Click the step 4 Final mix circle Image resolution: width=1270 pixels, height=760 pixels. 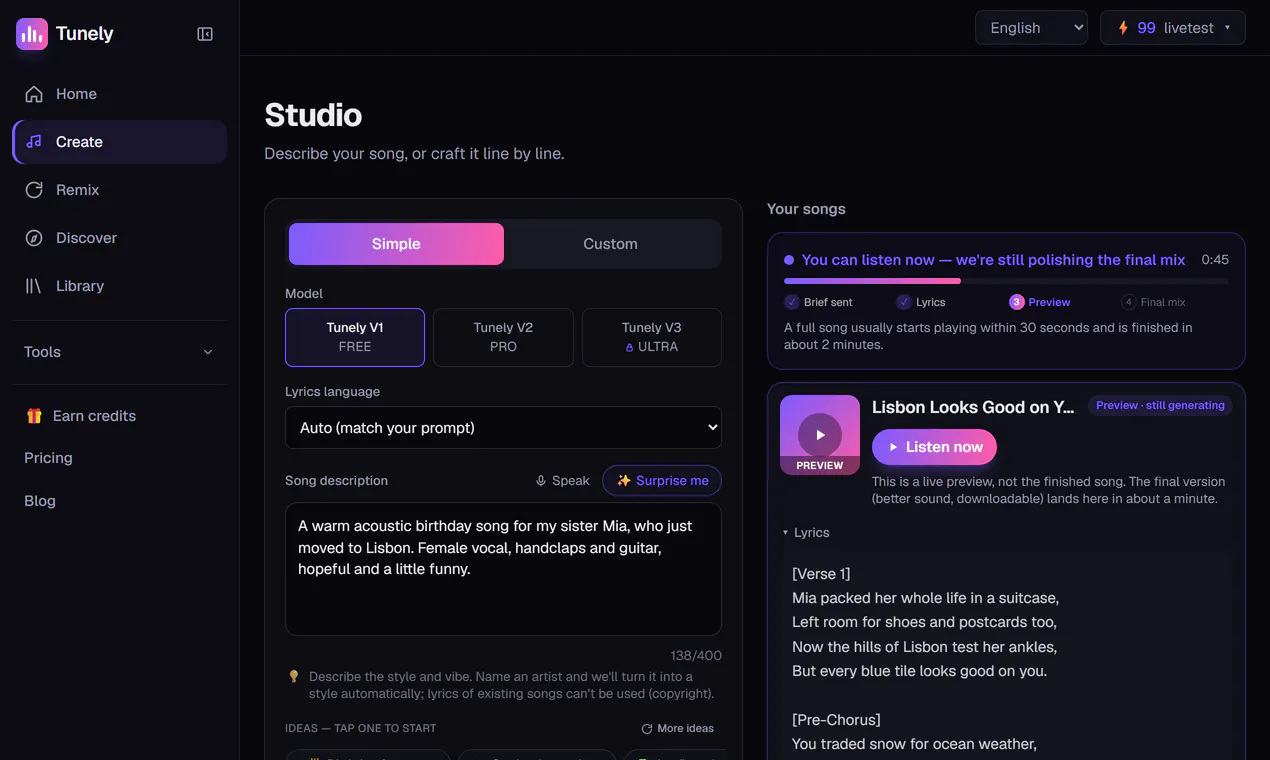[1129, 302]
